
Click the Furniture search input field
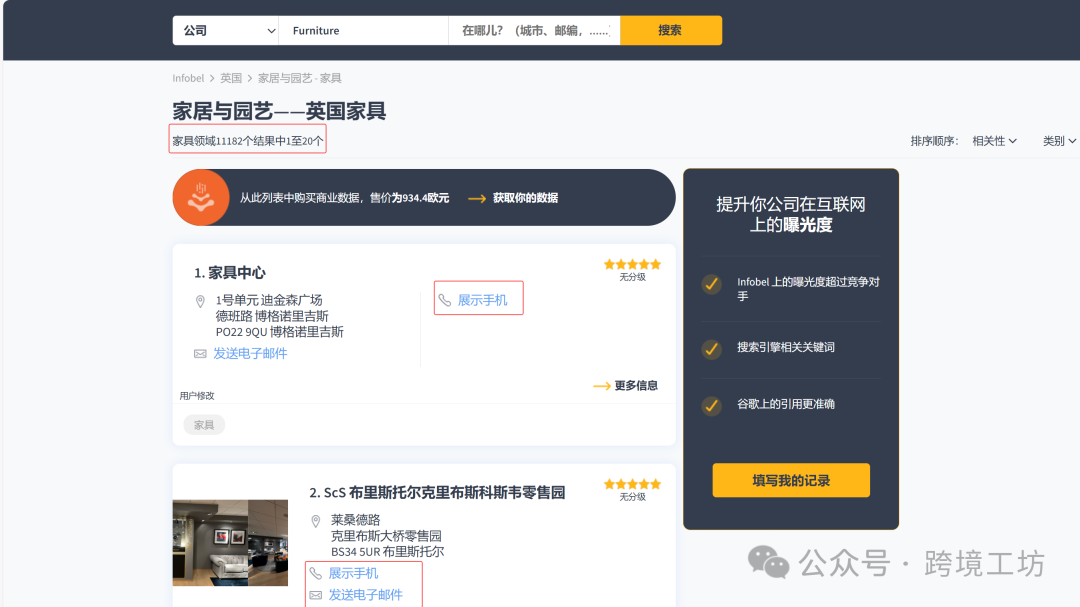(363, 30)
